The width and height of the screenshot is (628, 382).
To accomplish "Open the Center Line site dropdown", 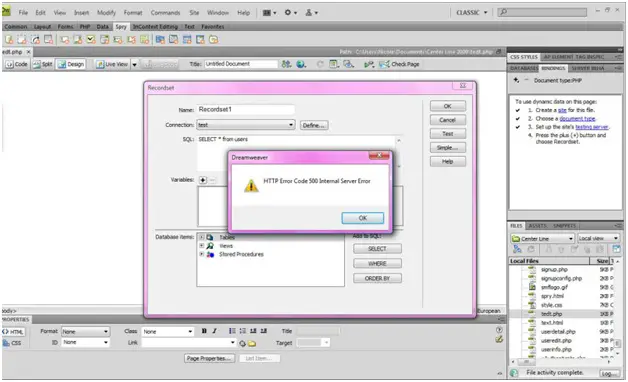I will (542, 239).
